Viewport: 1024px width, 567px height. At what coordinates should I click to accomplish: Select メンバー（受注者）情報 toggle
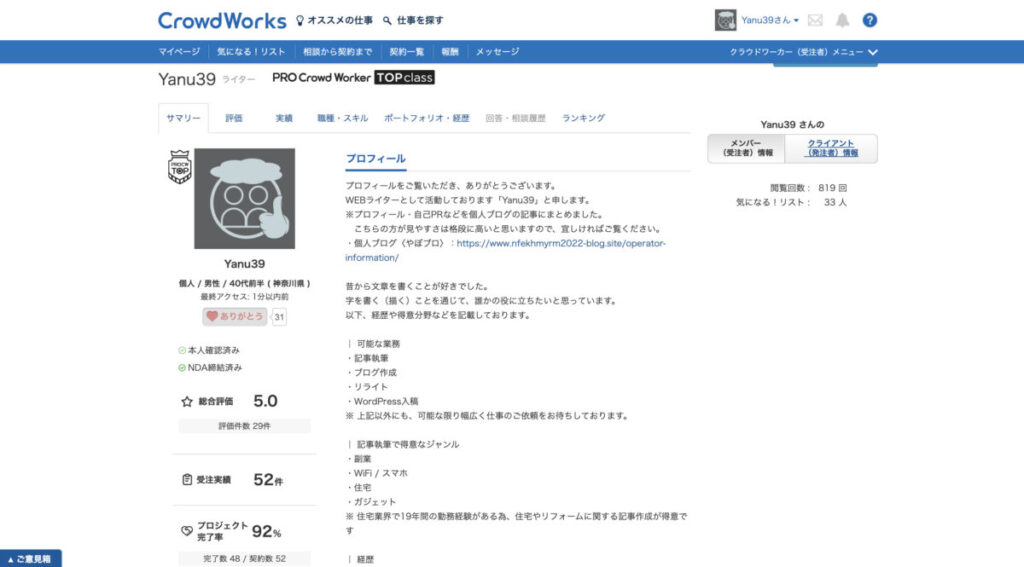pos(746,148)
